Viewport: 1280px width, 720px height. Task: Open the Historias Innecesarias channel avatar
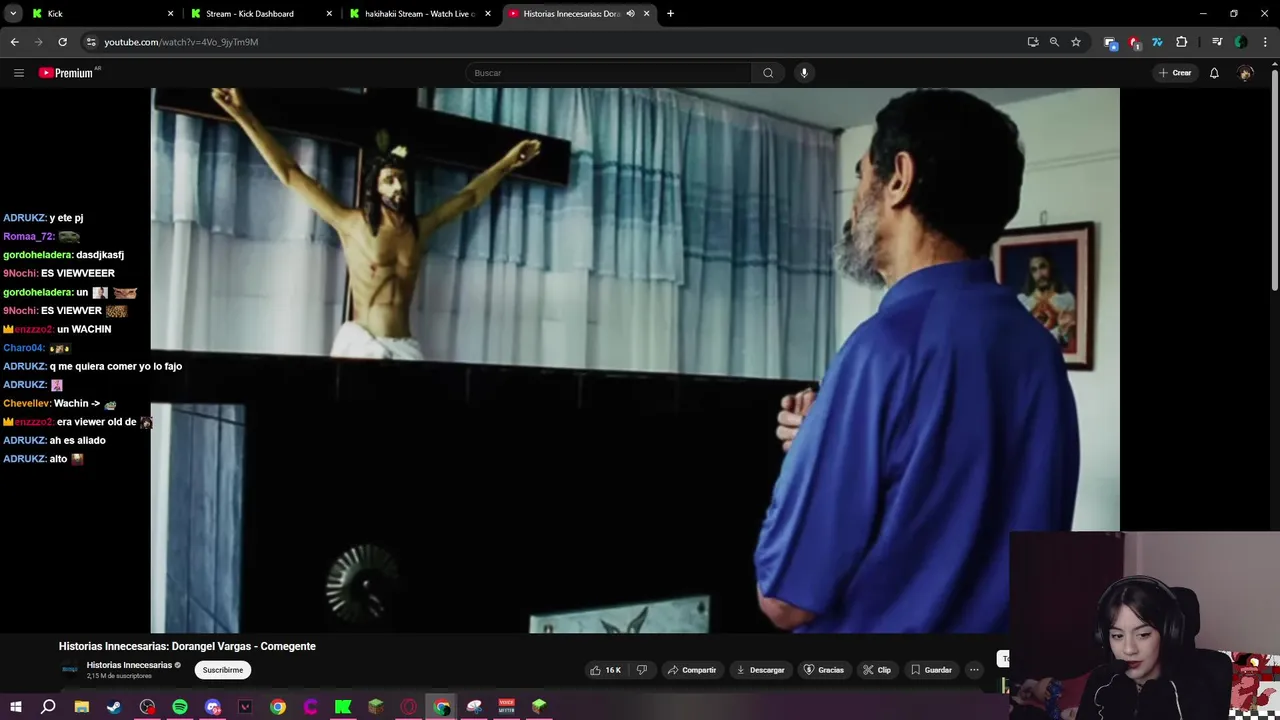coord(70,670)
